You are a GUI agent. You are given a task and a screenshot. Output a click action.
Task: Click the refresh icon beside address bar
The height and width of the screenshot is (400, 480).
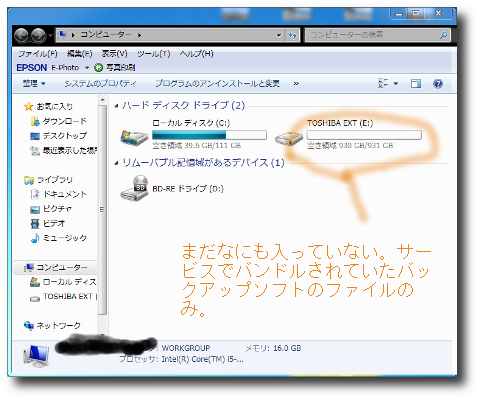click(x=292, y=35)
